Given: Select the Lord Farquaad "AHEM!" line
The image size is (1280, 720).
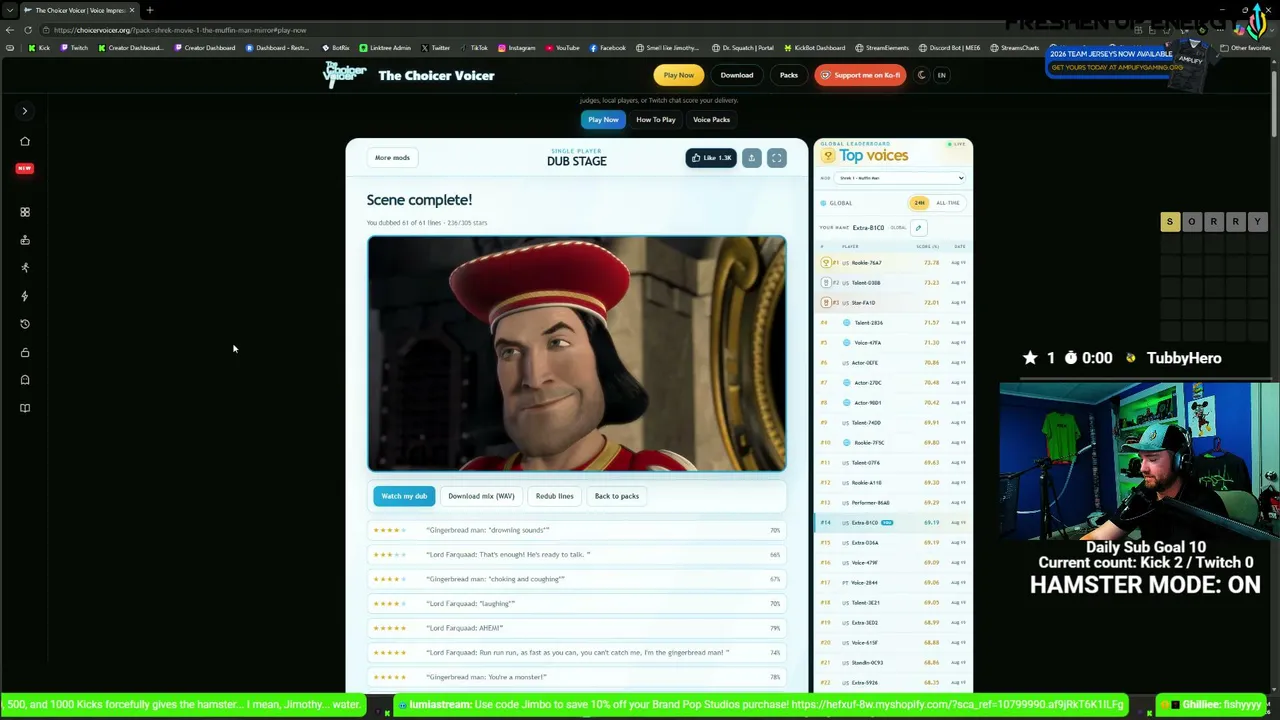Looking at the screenshot, I should (x=577, y=628).
